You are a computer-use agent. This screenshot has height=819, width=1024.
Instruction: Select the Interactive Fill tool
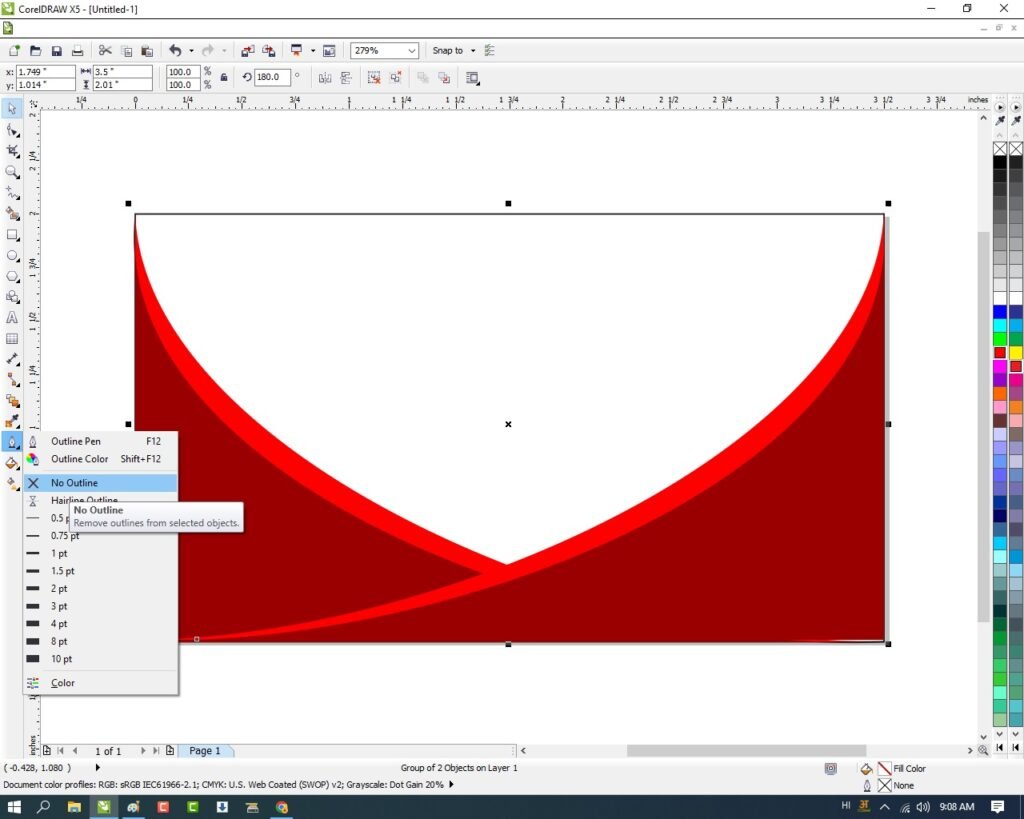point(12,484)
